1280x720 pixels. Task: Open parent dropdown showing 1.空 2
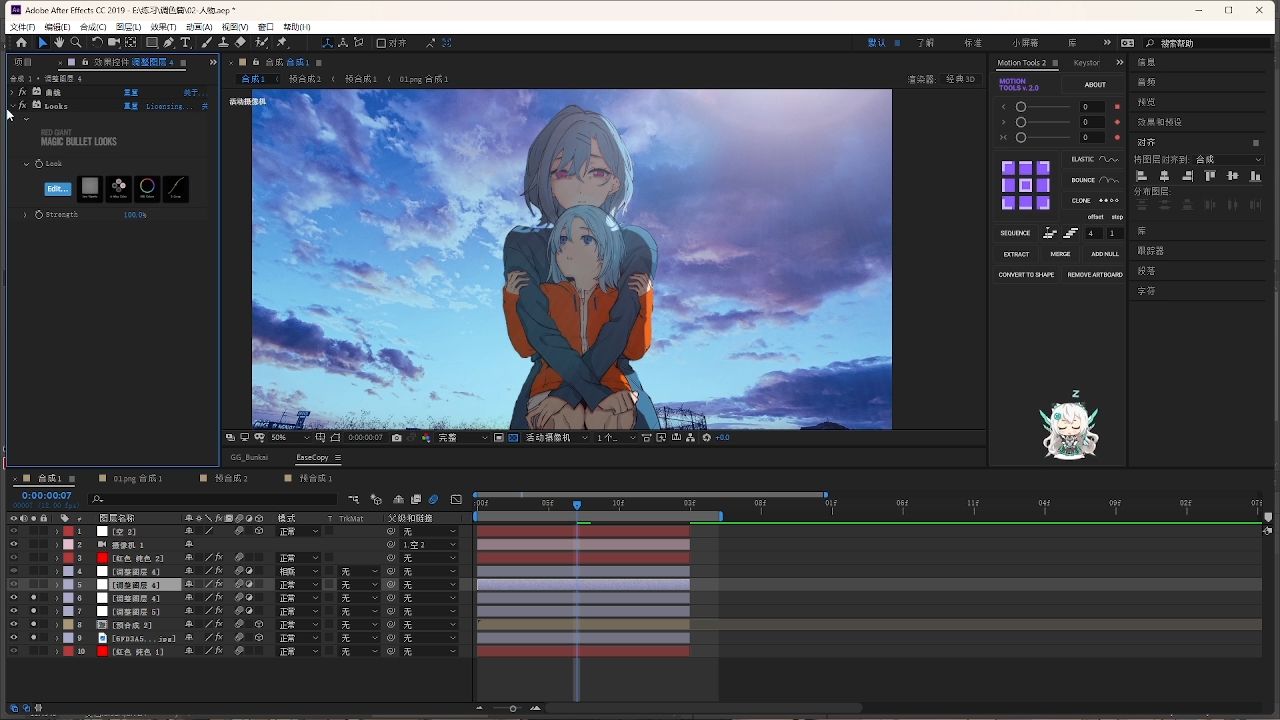click(429, 545)
